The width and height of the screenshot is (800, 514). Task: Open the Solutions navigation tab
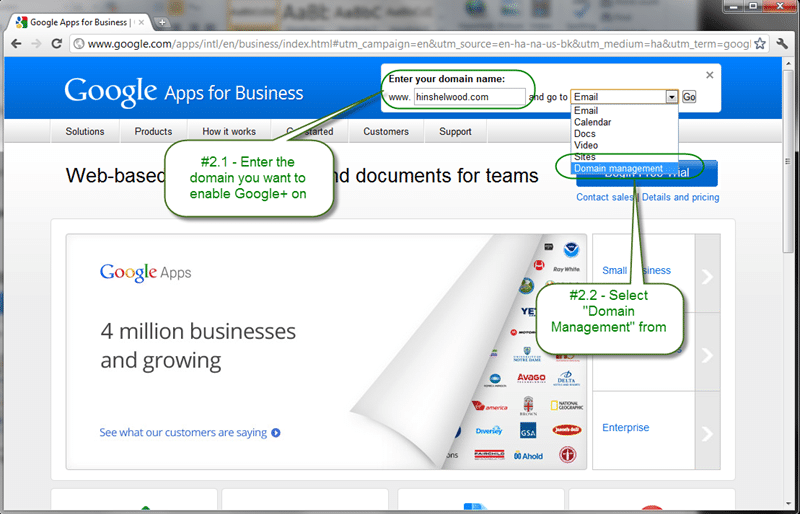pyautogui.click(x=85, y=131)
